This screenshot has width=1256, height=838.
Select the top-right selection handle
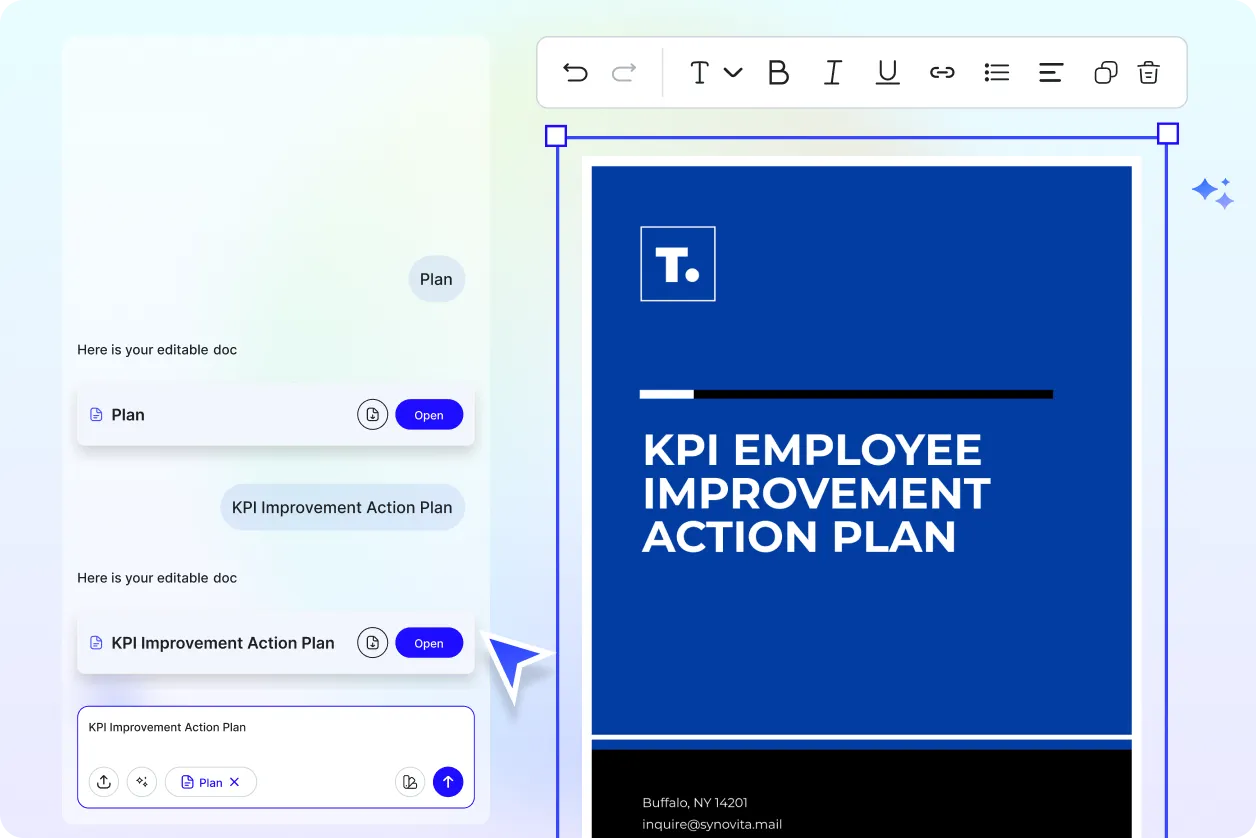(1167, 134)
